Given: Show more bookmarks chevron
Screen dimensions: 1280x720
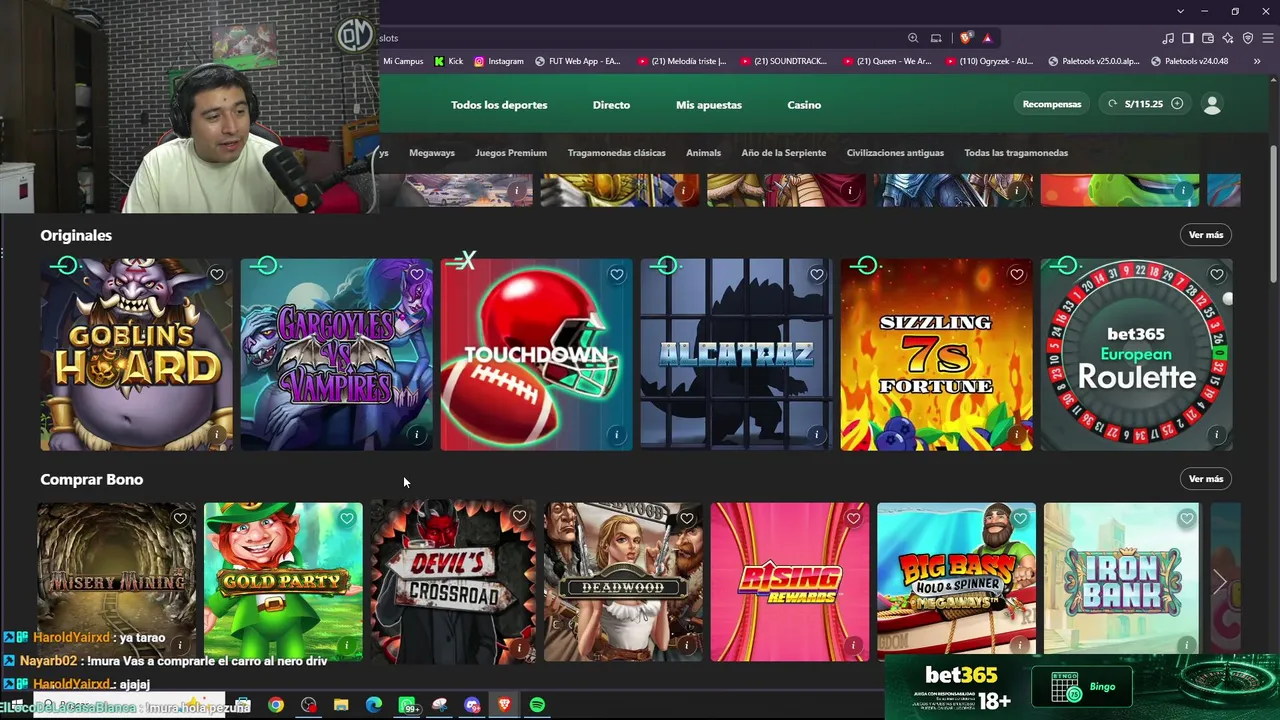Looking at the screenshot, I should pyautogui.click(x=1257, y=61).
